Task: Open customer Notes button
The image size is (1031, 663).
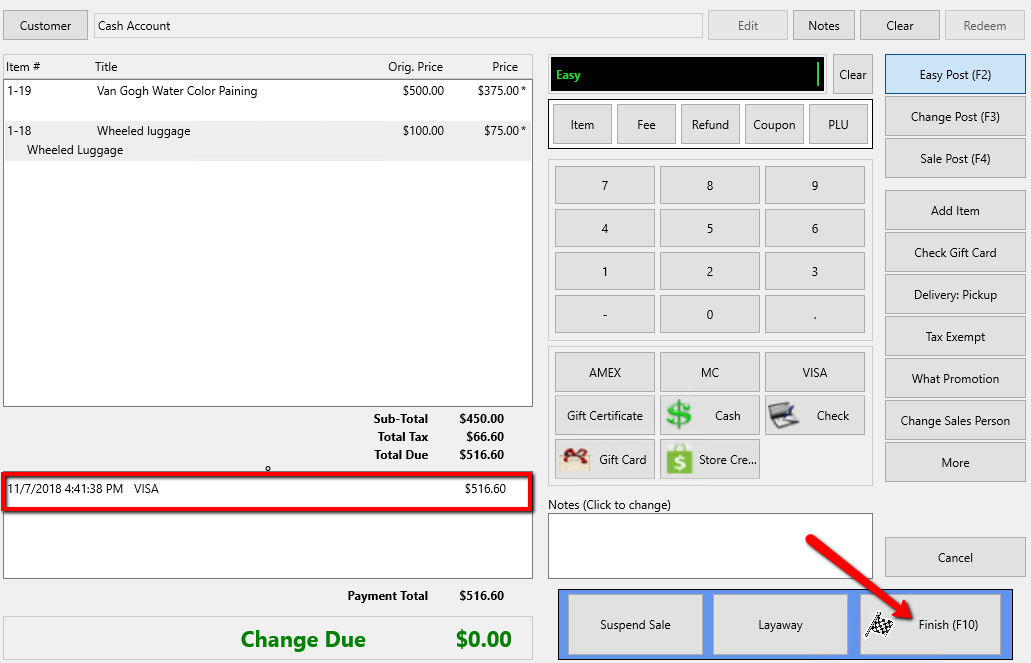Action: [823, 26]
